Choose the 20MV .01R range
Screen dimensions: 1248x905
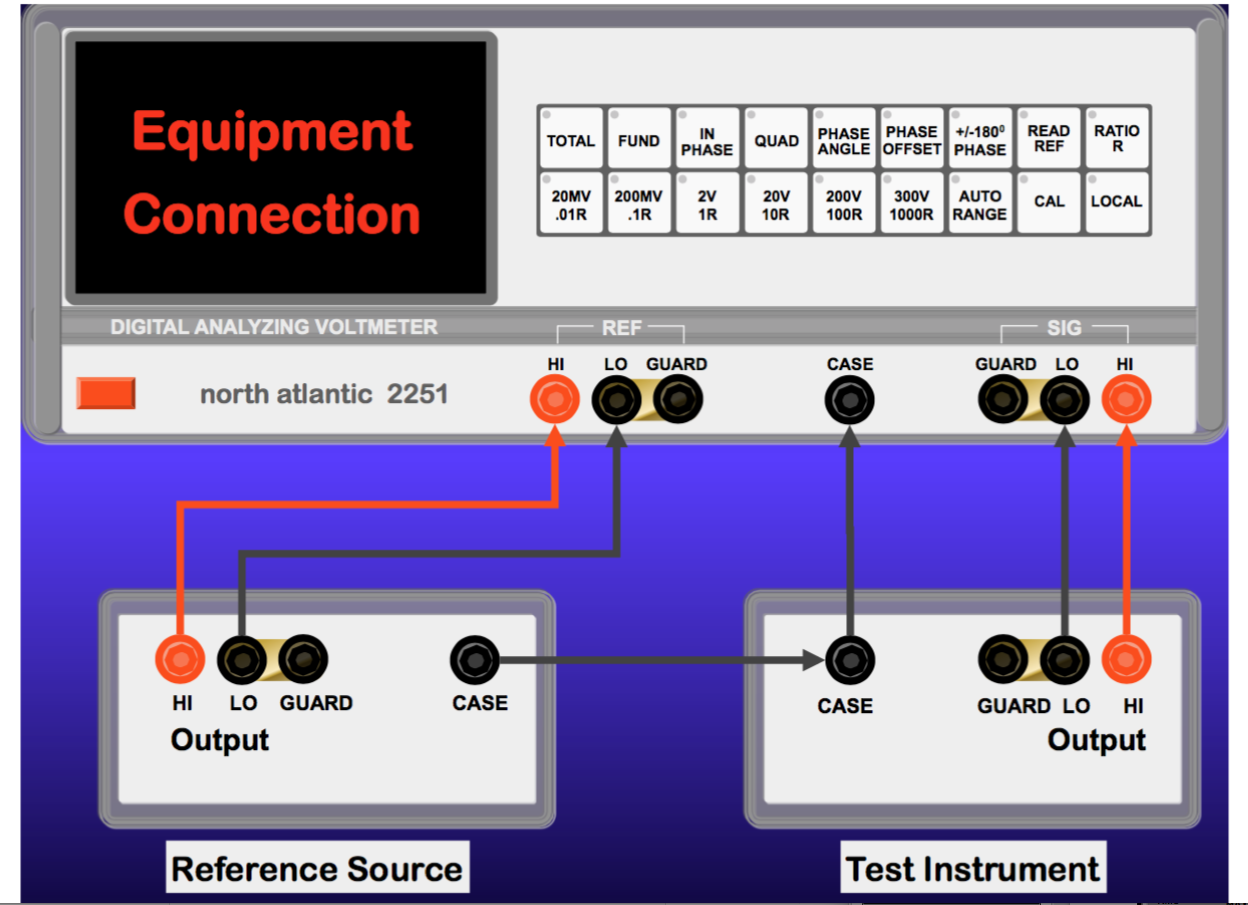[571, 203]
